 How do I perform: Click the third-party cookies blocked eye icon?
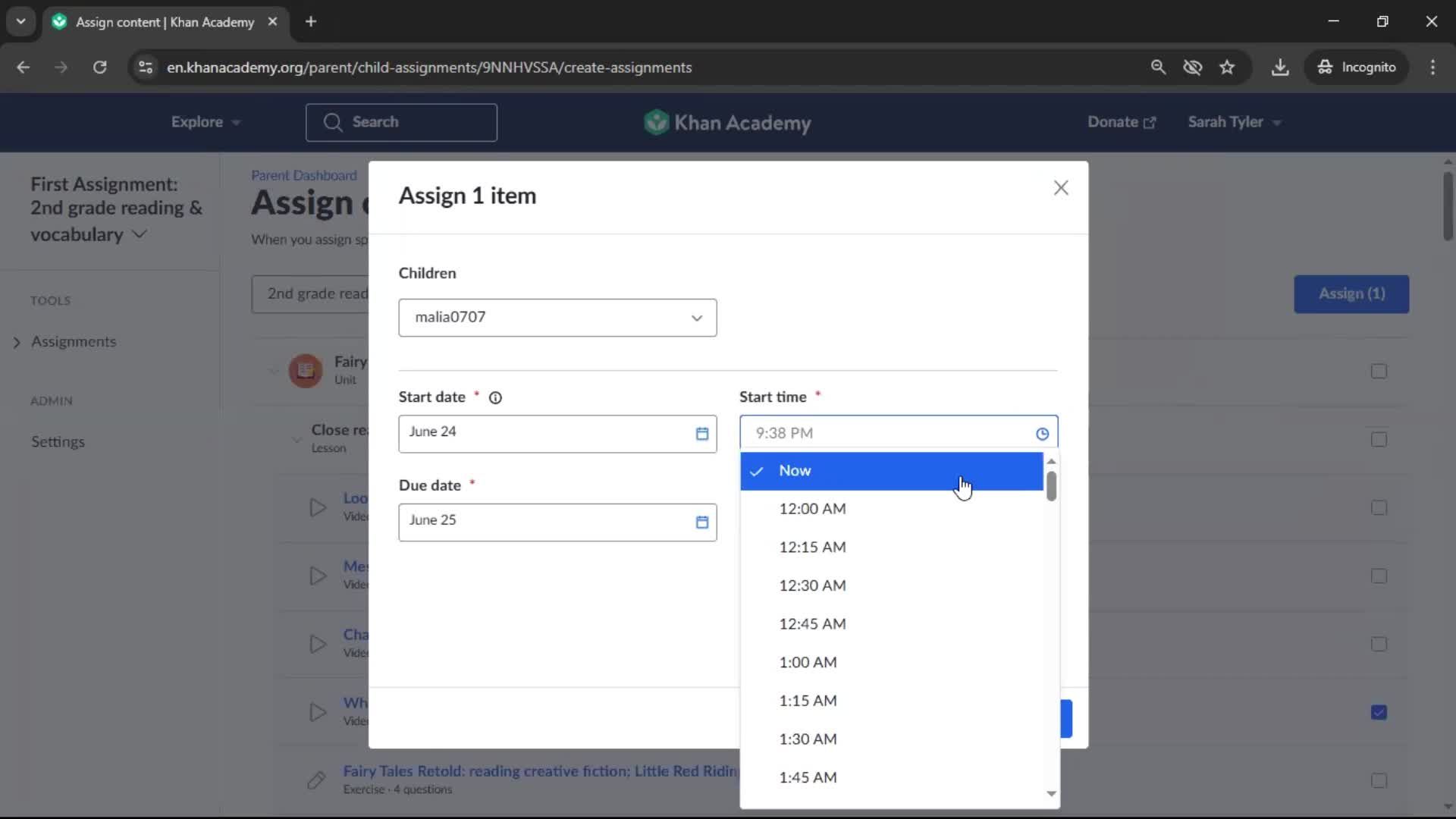(1193, 67)
